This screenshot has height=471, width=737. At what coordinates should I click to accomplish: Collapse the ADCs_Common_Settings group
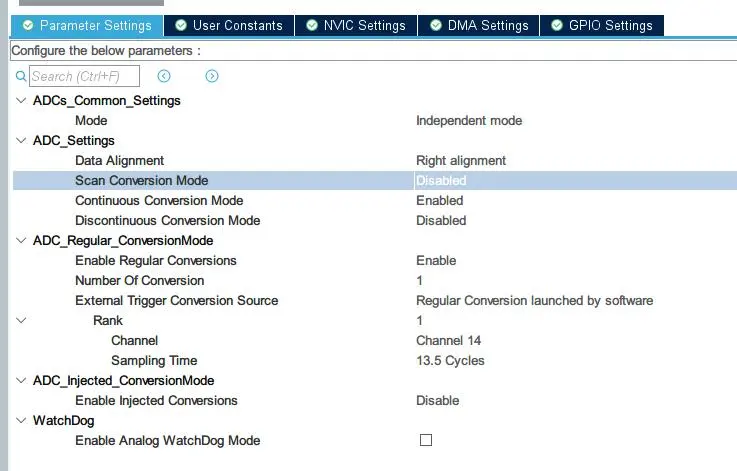[x=21, y=101]
